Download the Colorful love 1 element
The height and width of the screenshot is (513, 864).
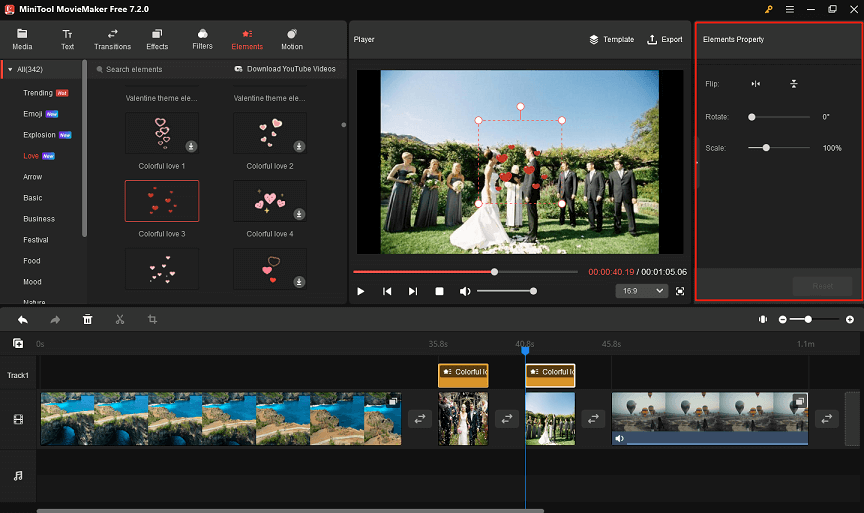point(191,147)
